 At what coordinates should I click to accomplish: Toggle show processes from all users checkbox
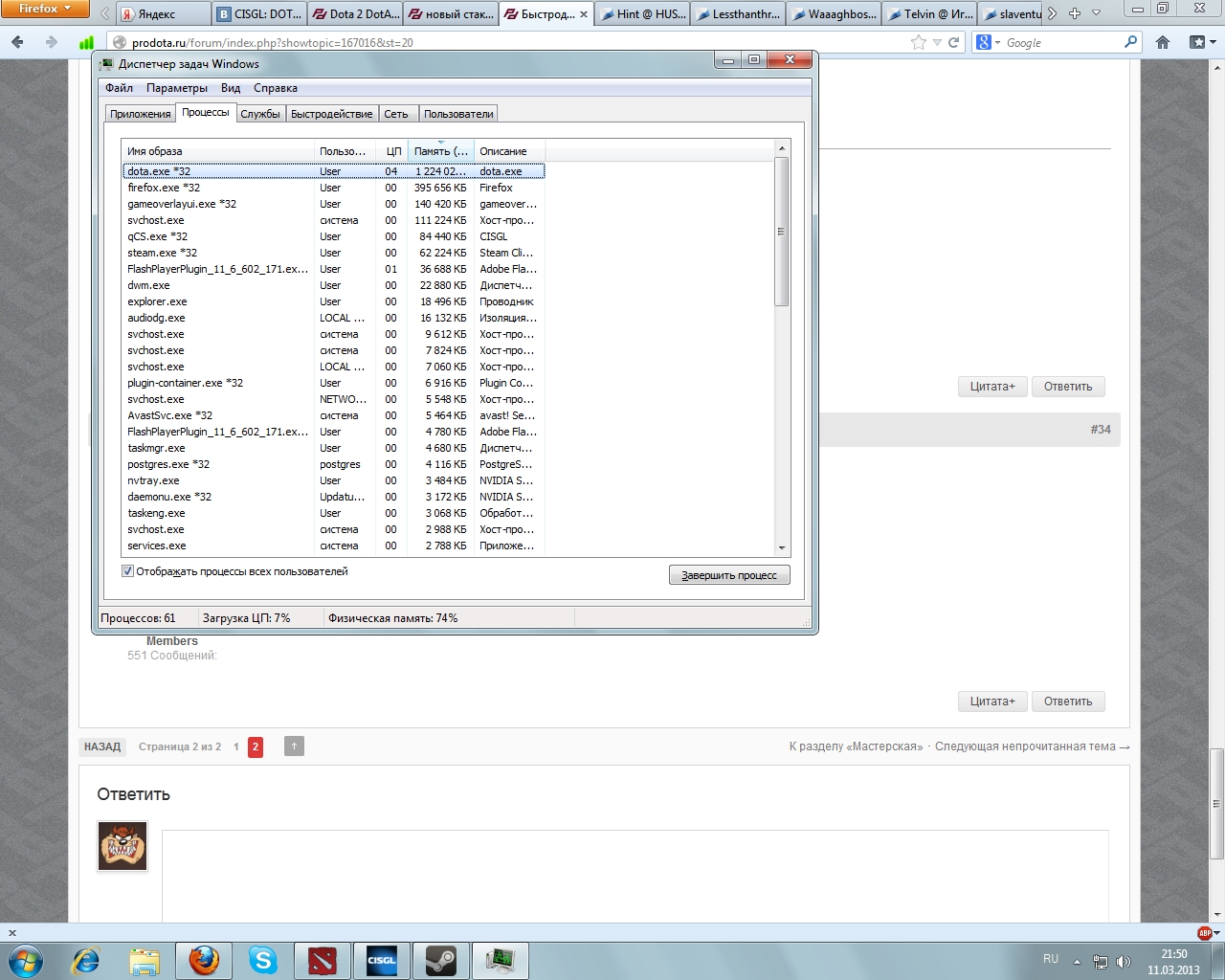pyautogui.click(x=128, y=571)
